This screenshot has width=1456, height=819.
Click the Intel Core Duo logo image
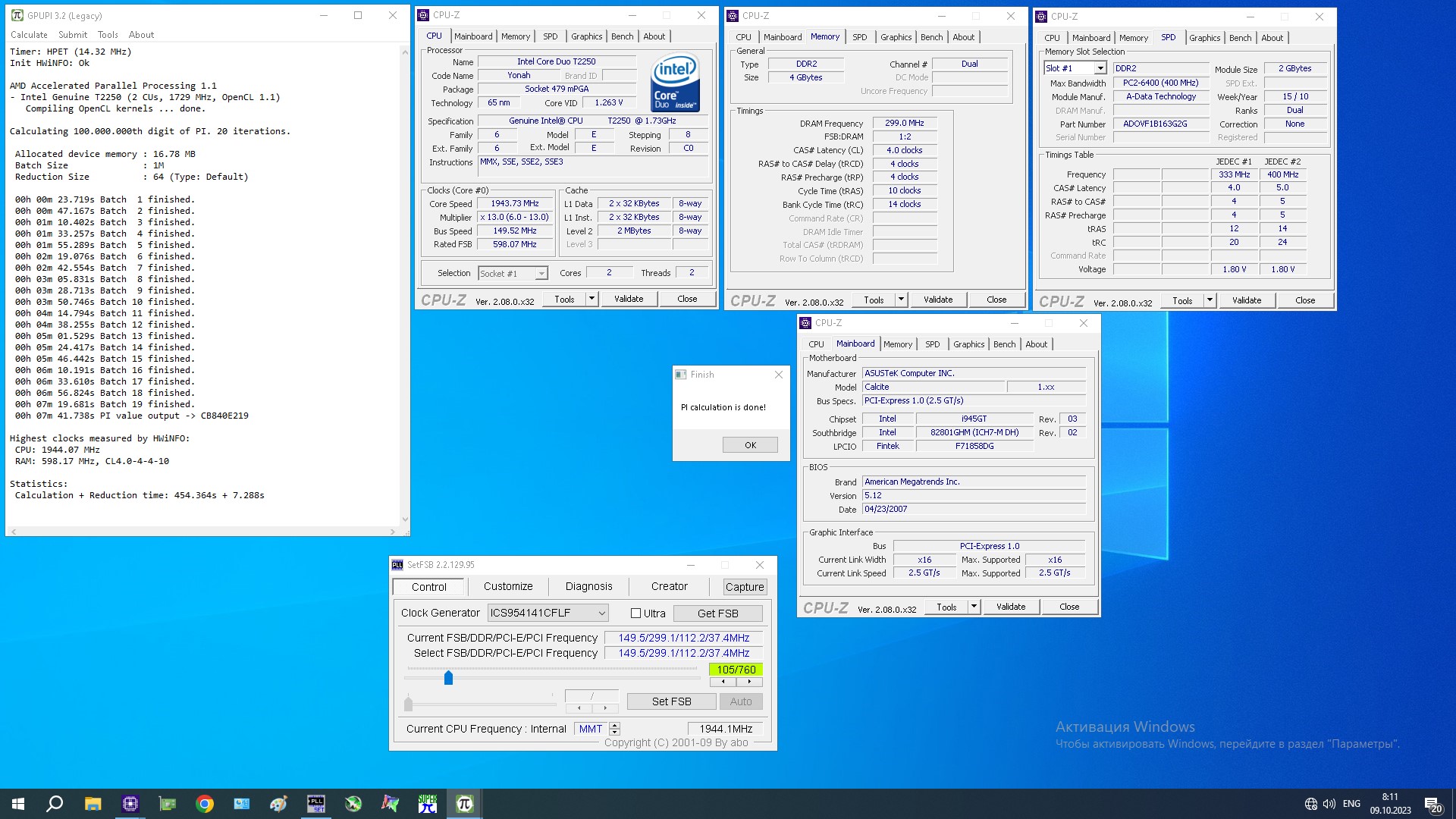tap(676, 83)
